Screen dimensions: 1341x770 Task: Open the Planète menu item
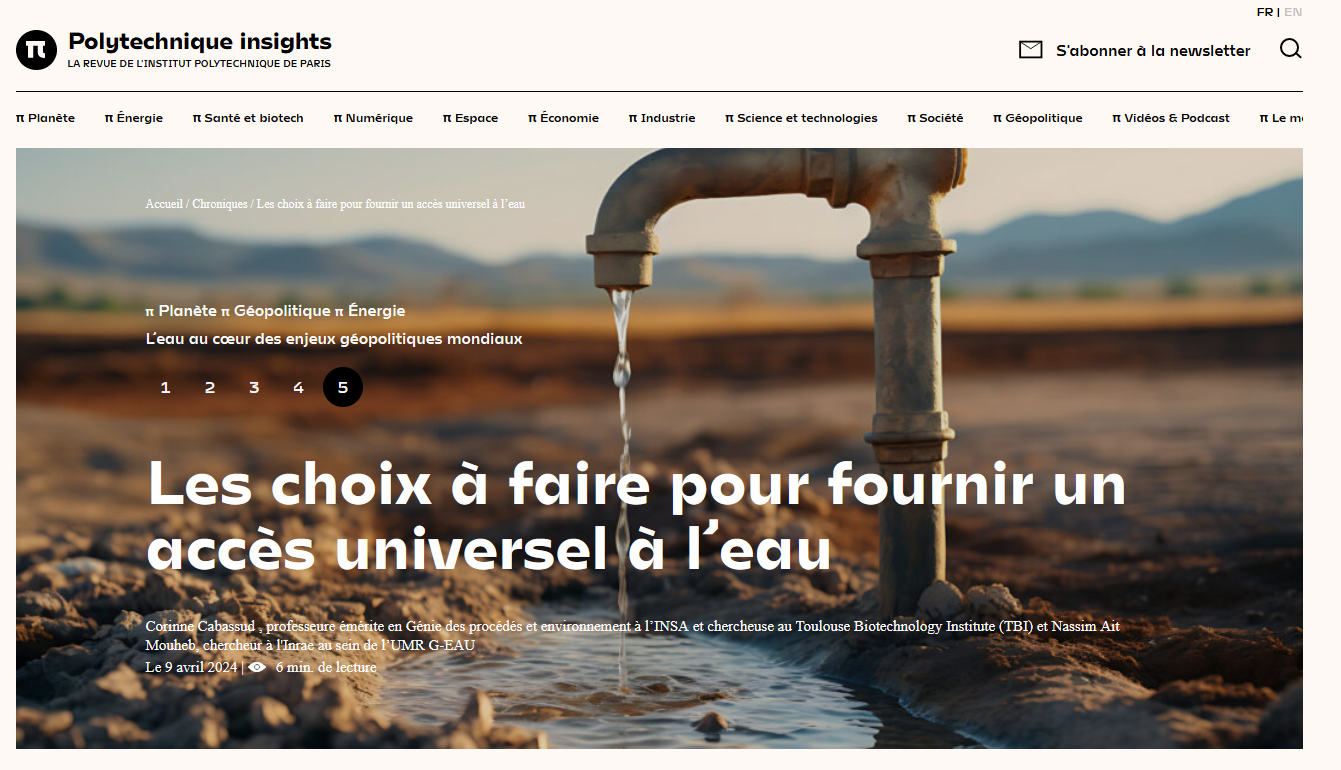[45, 118]
